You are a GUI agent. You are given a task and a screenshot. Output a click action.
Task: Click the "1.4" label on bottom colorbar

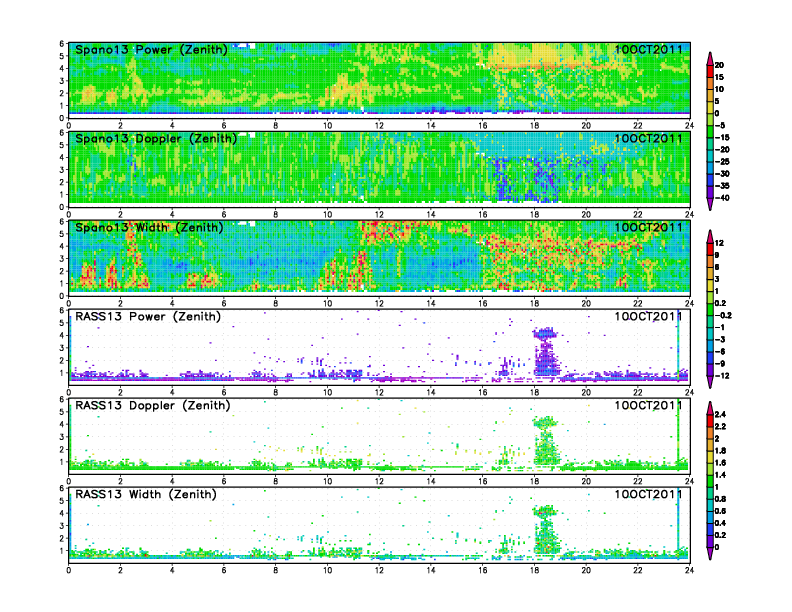pos(720,475)
